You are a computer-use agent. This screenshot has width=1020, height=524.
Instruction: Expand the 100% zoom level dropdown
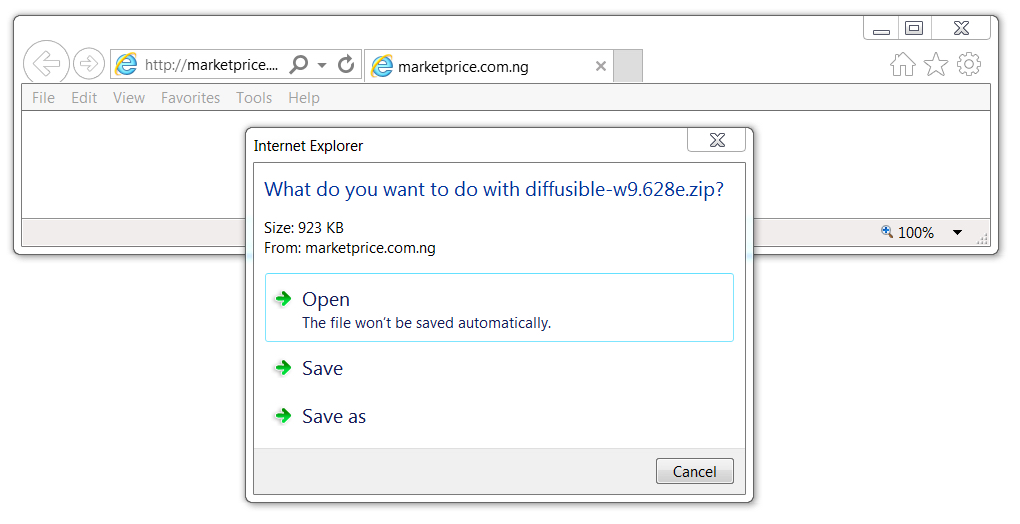tap(958, 233)
